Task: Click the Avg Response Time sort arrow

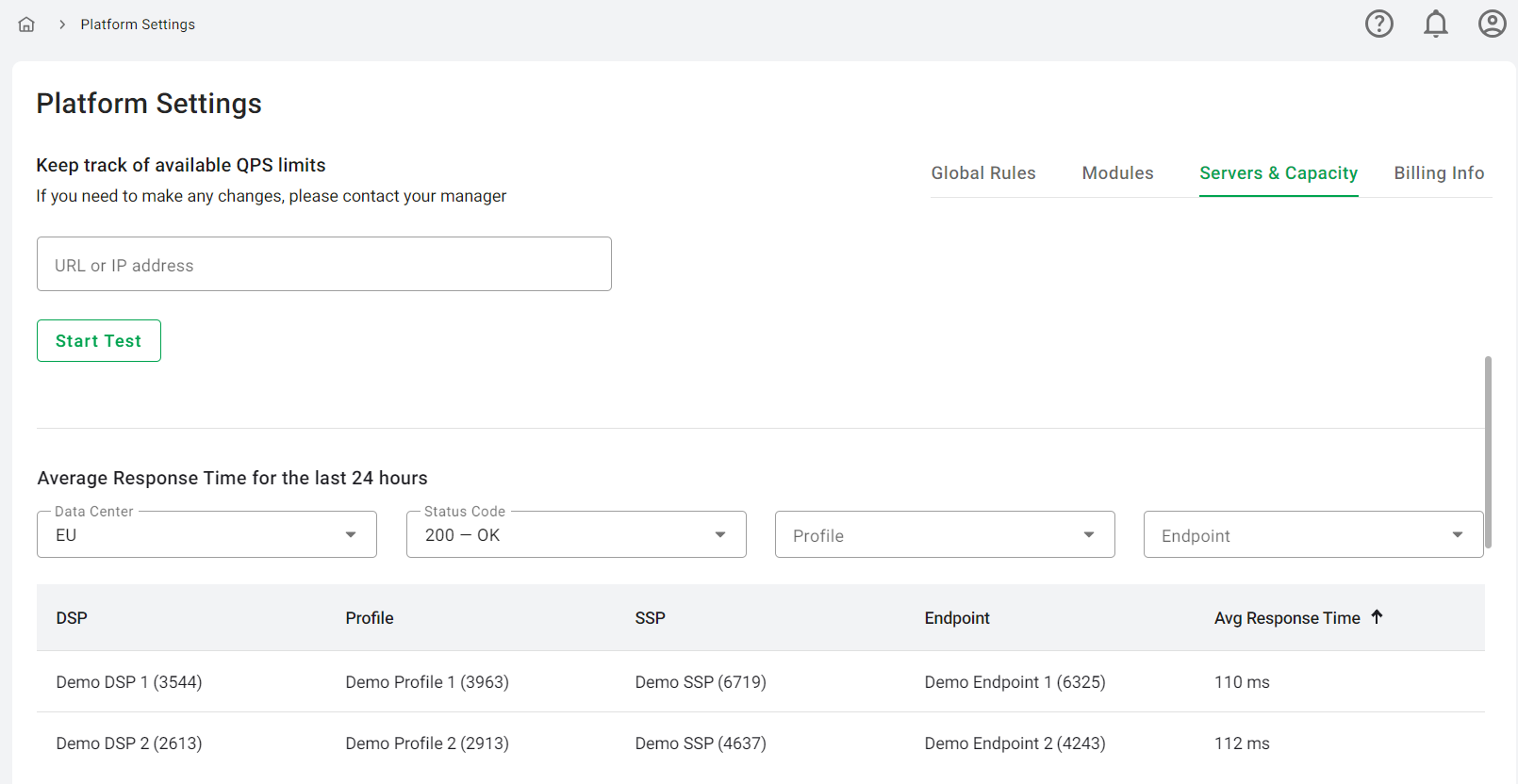Action: click(1377, 617)
